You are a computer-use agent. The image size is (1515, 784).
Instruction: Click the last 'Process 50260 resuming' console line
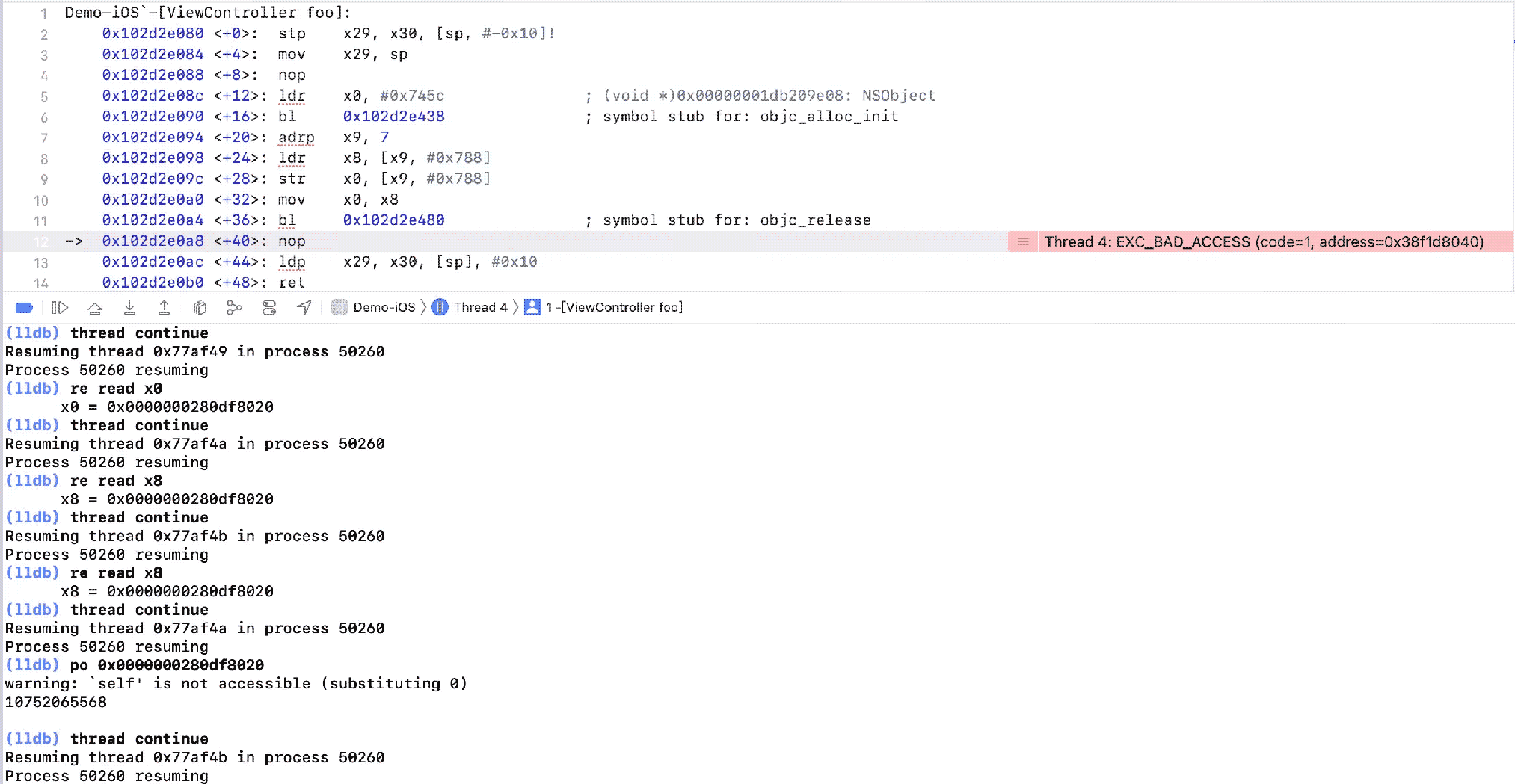[x=107, y=776]
